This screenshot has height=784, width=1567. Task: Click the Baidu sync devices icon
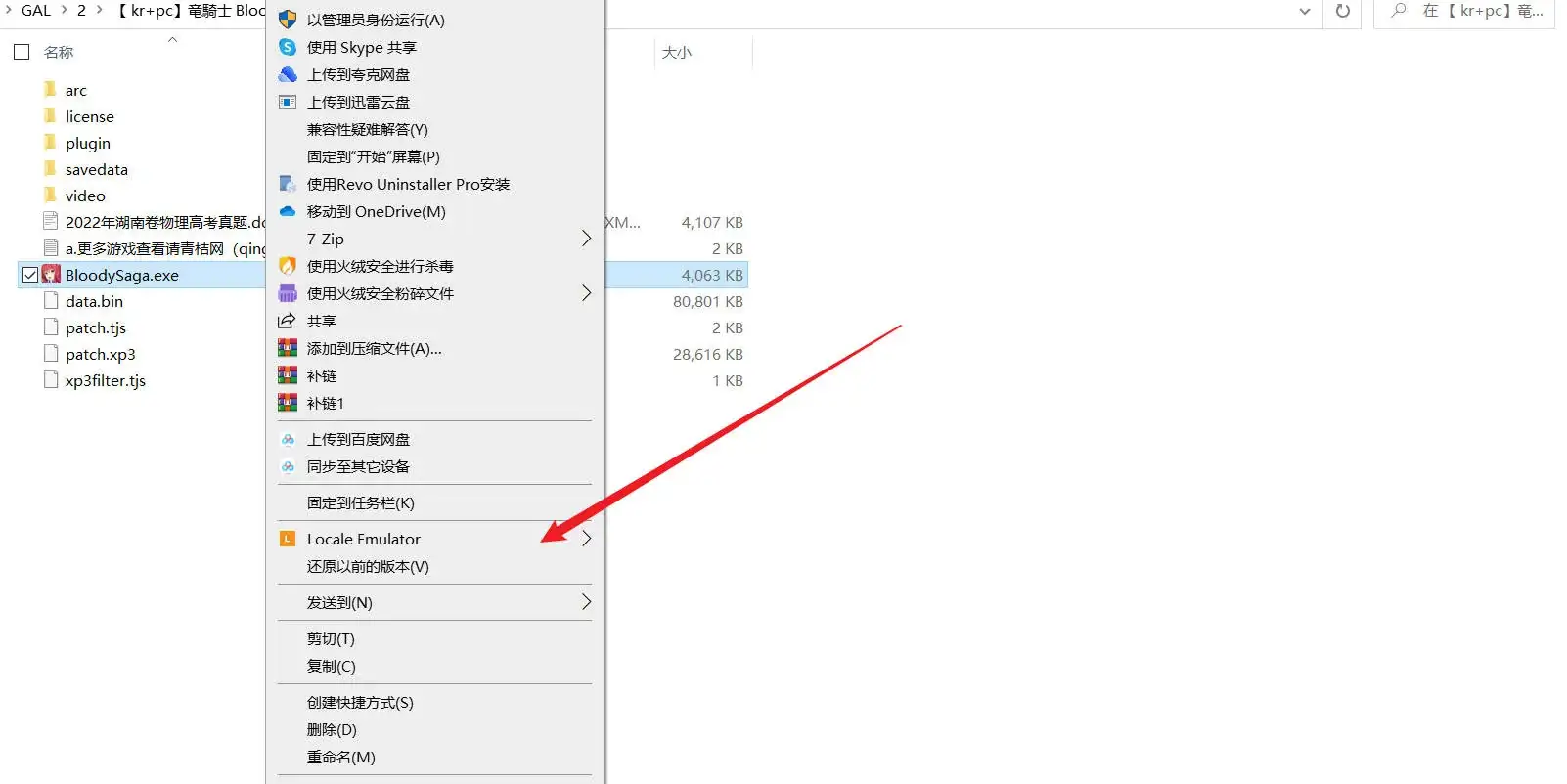click(288, 467)
